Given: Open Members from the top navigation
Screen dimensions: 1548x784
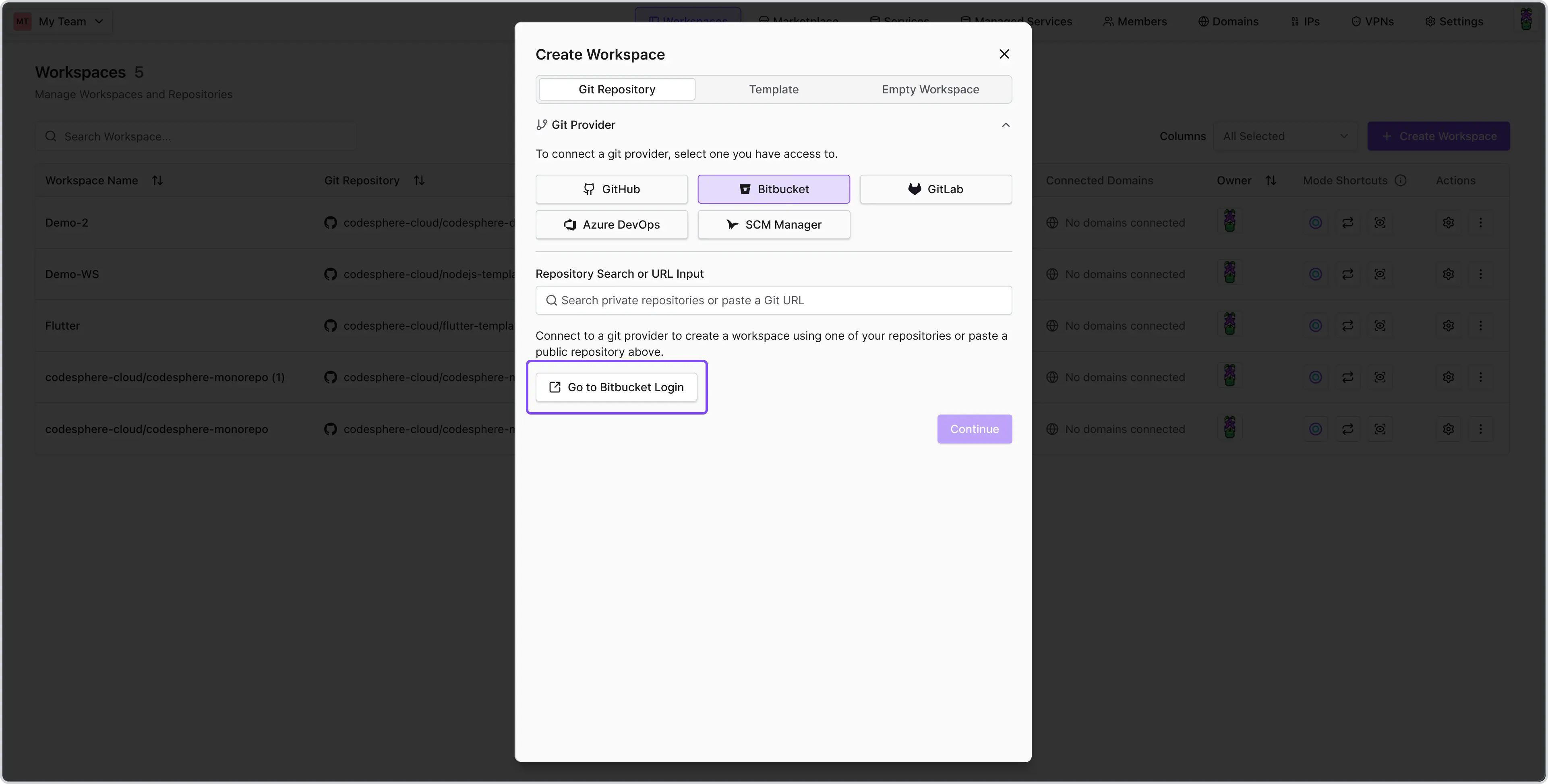Looking at the screenshot, I should point(1134,21).
